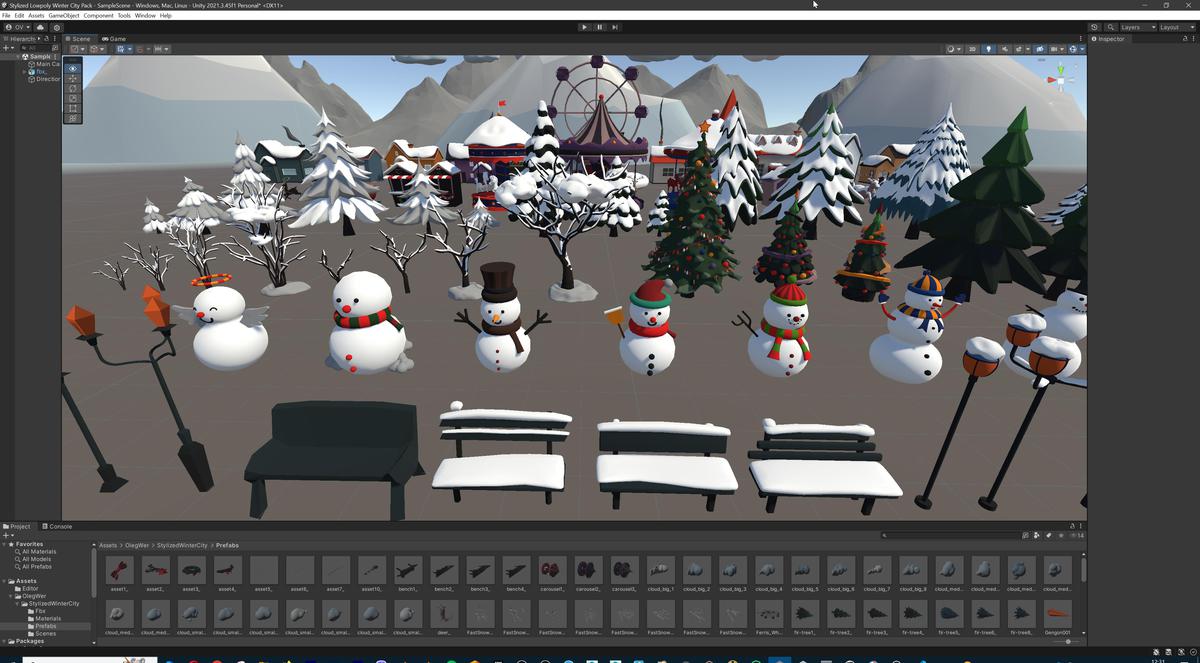
Task: Click the Pause playback button
Action: point(599,27)
